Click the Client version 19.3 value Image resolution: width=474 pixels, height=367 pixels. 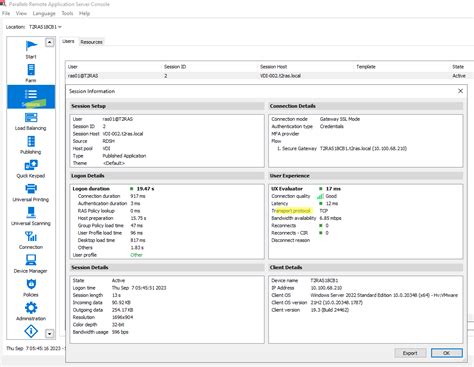329,310
